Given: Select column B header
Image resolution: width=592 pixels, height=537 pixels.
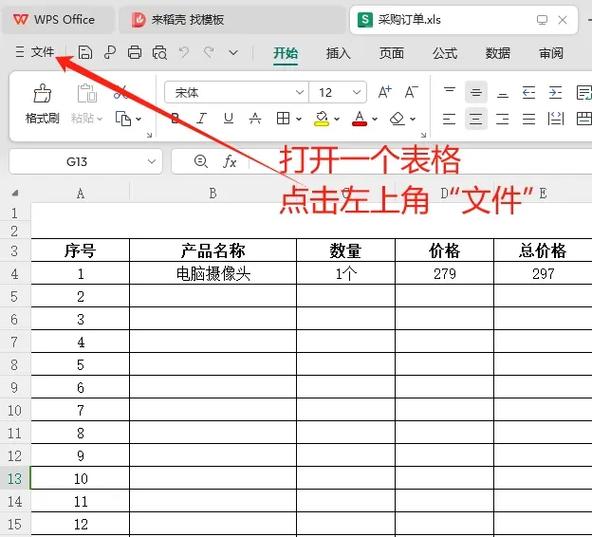Looking at the screenshot, I should (213, 193).
